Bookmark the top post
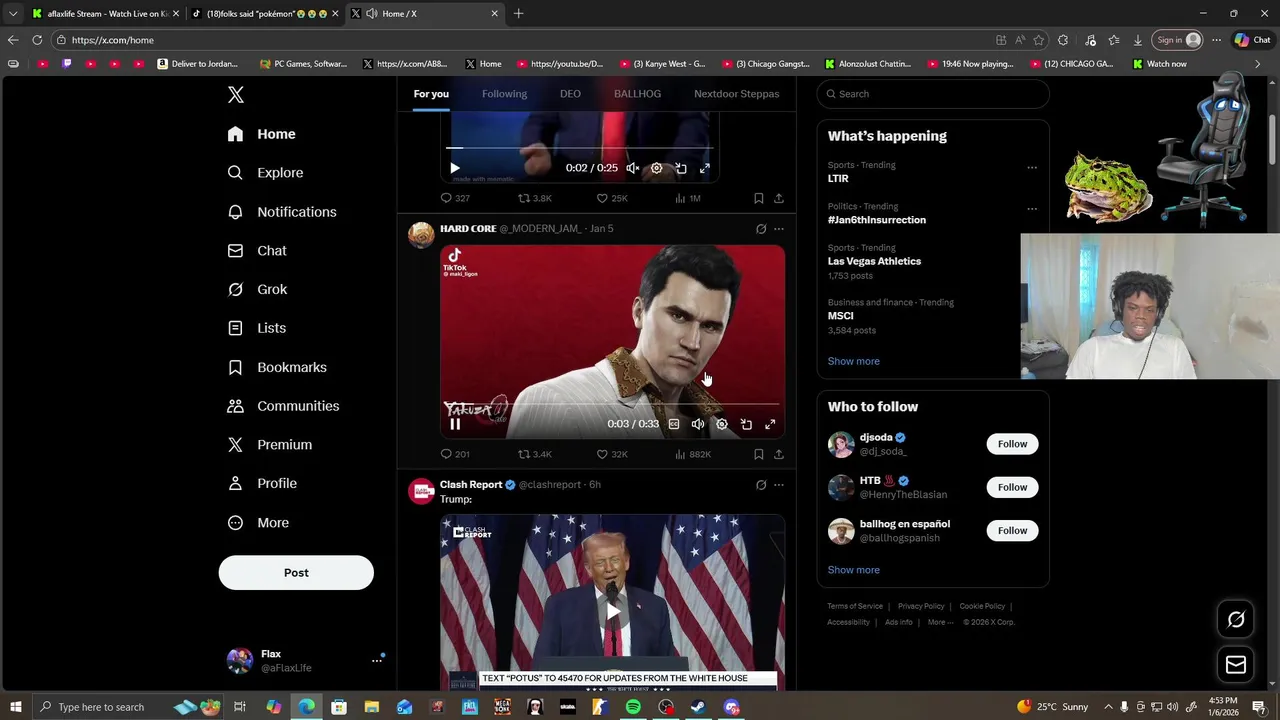 pos(758,198)
